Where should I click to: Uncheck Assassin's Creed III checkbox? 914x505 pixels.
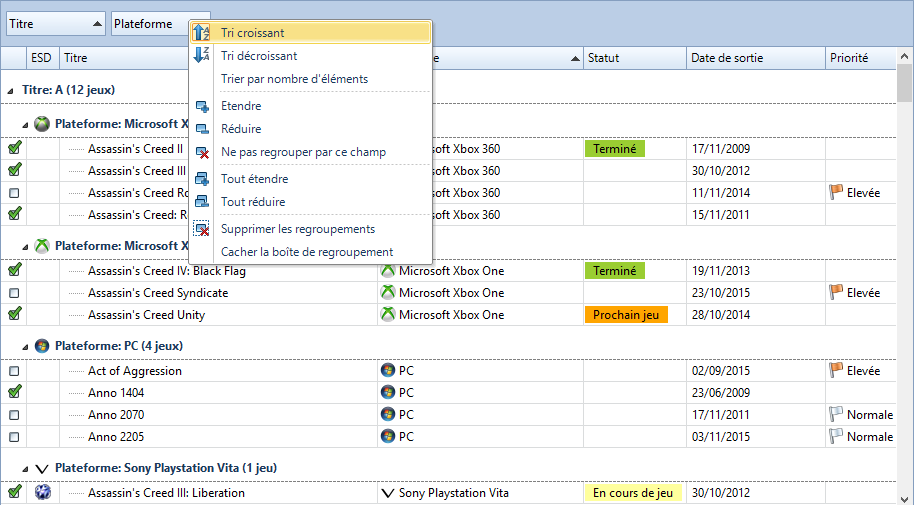15,170
